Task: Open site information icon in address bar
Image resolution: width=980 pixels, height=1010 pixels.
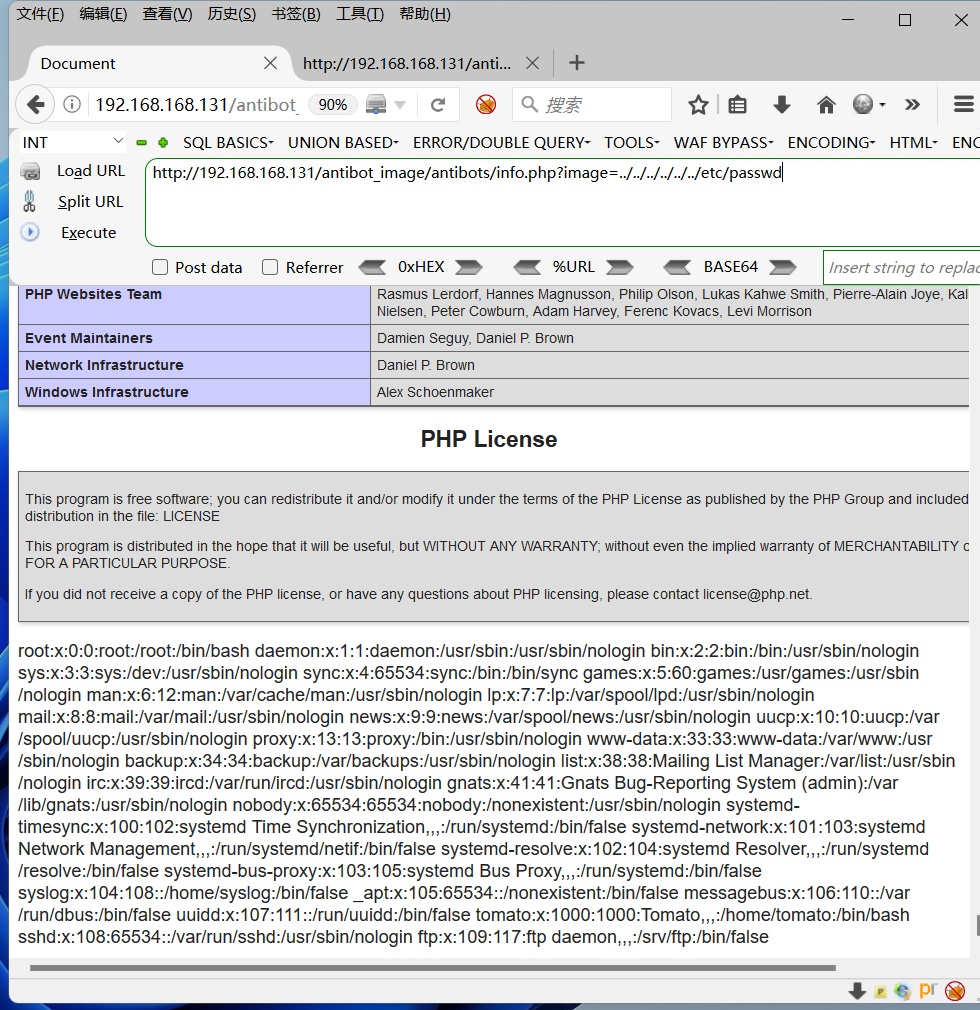Action: tap(72, 104)
